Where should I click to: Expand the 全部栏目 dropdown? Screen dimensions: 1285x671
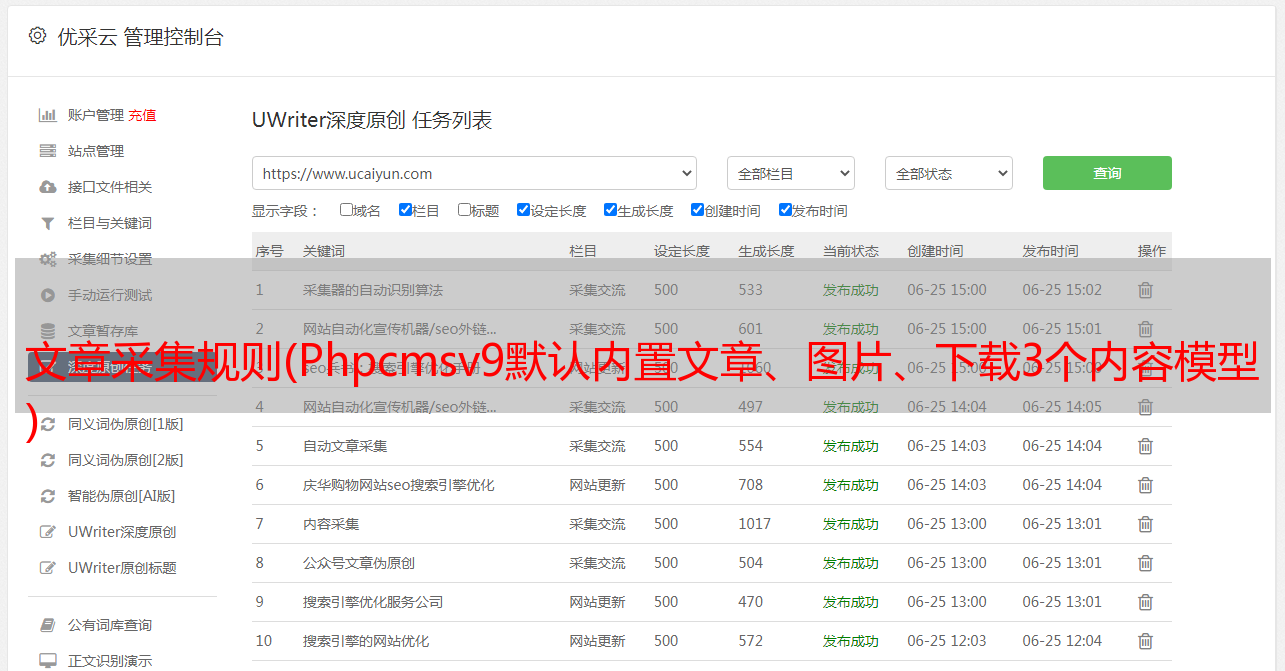tap(791, 173)
